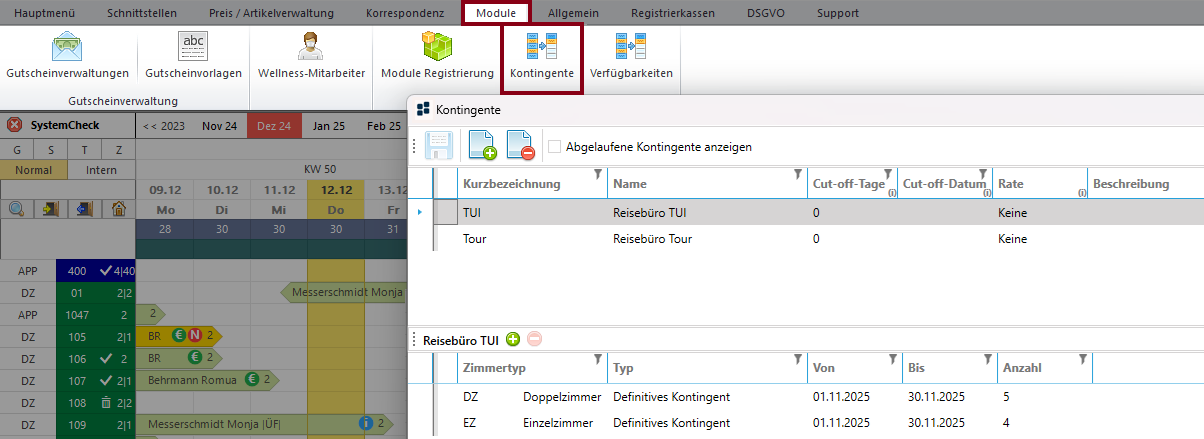Viewport: 1204px width, 439px height.
Task: Open filter for Kurzbezeichnung column
Action: coord(598,175)
